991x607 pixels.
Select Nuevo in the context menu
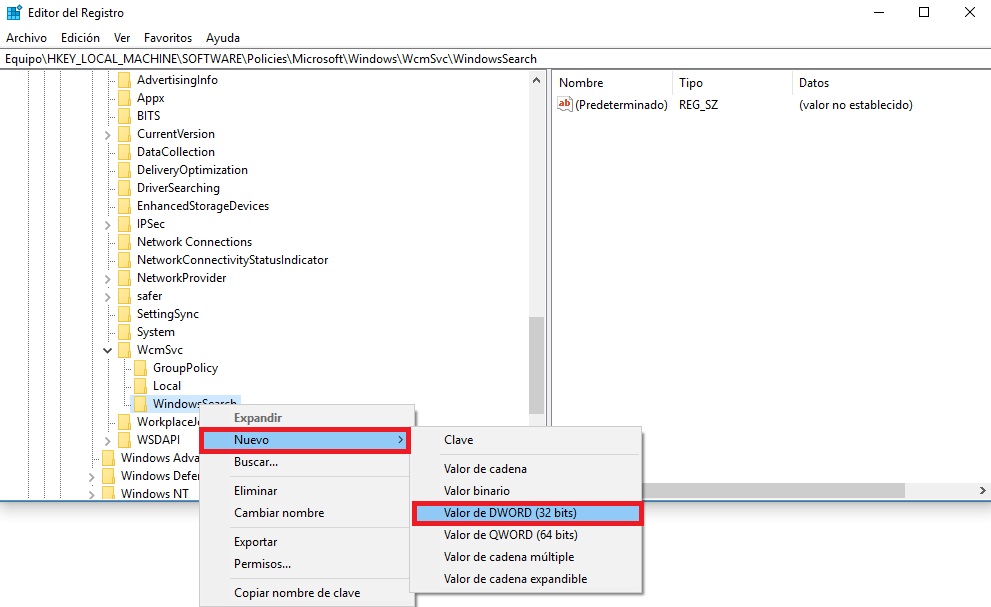(x=305, y=440)
